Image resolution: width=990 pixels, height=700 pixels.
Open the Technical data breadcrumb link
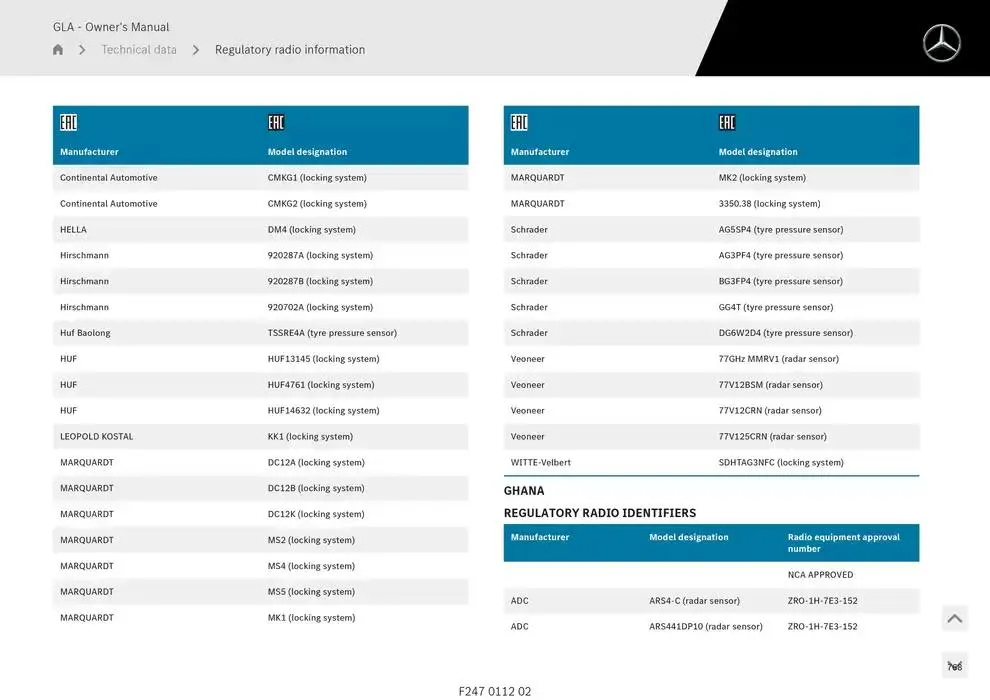coord(138,50)
